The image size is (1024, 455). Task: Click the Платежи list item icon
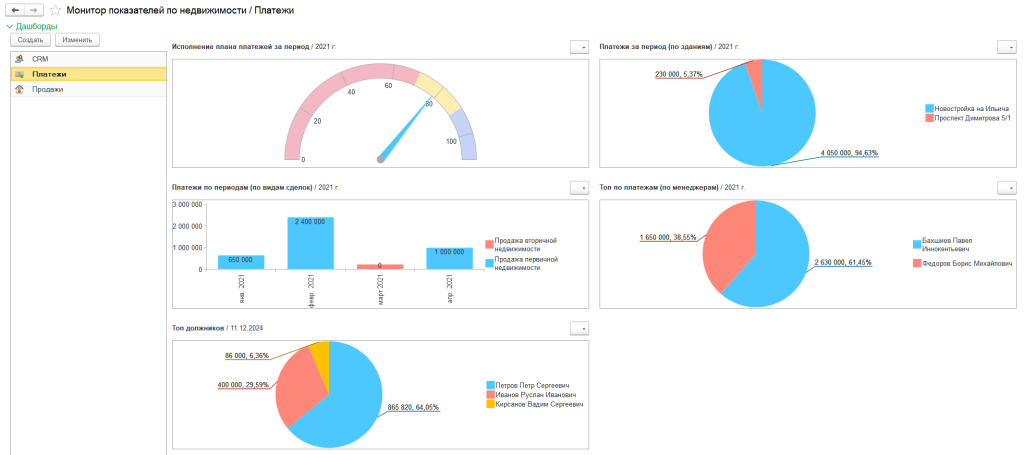point(19,74)
